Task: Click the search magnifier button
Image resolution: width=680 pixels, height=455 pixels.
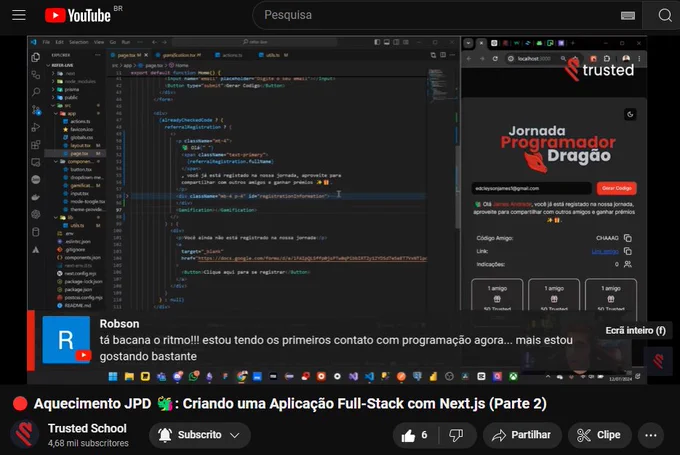Action: (664, 16)
